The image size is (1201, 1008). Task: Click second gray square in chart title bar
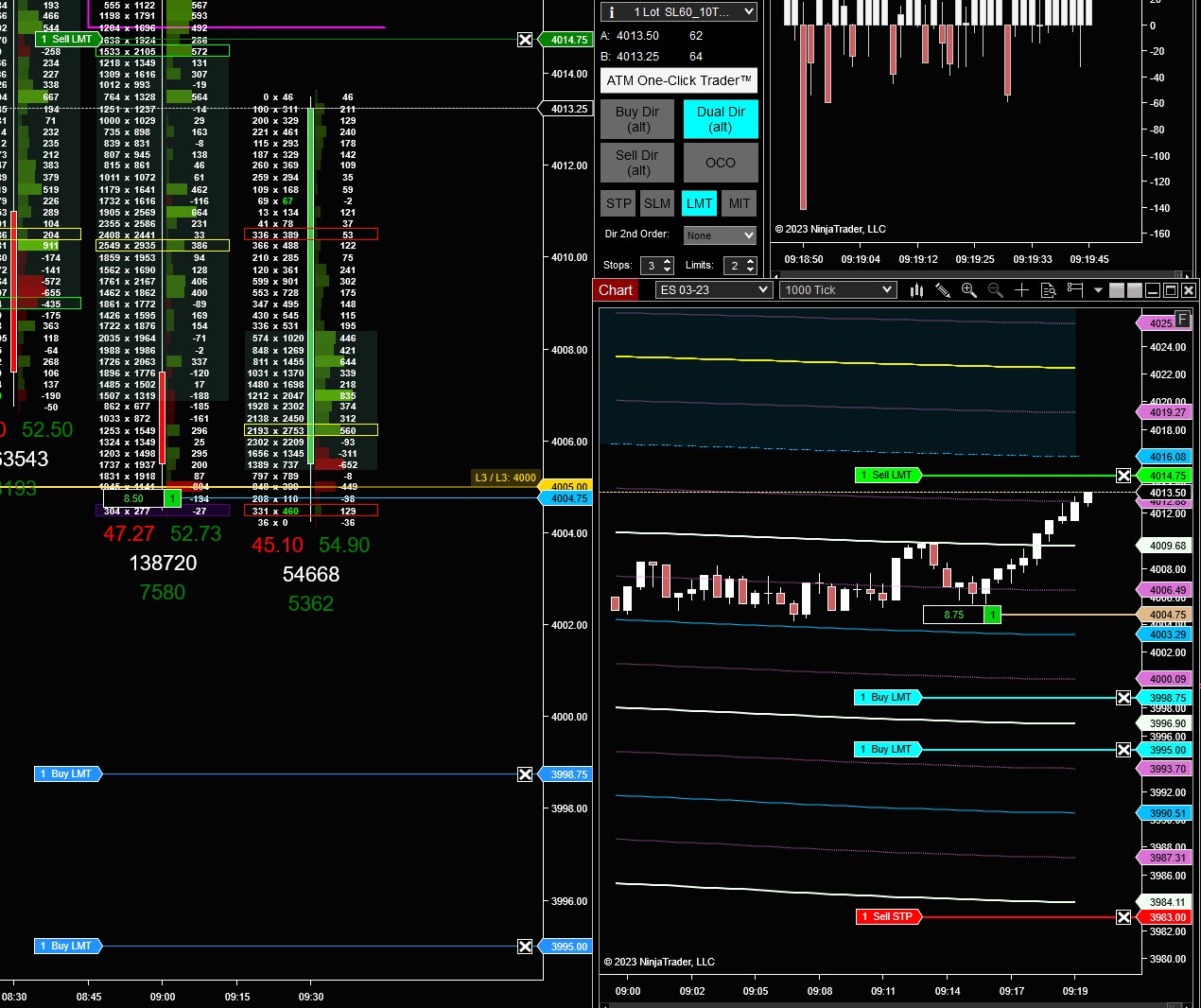1135,290
